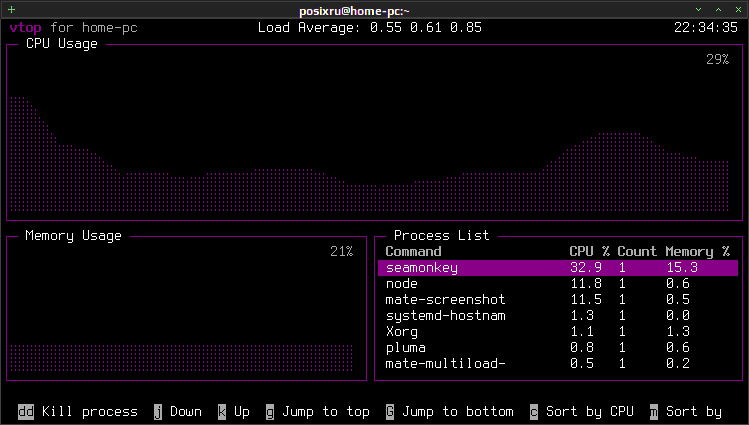Click the 22:34:35 clock
Screen dimensions: 749x425
(x=706, y=28)
